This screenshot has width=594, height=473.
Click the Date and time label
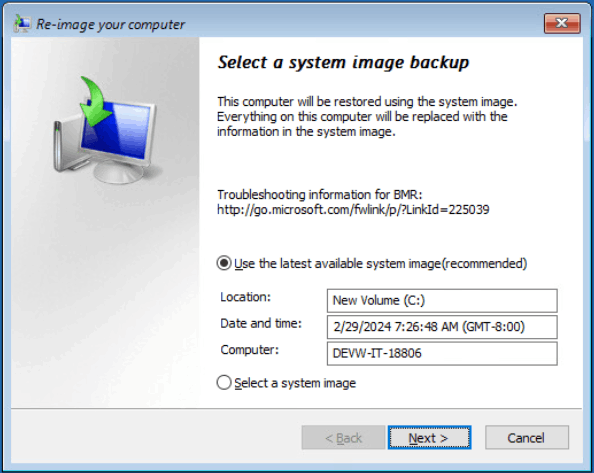[x=261, y=324]
